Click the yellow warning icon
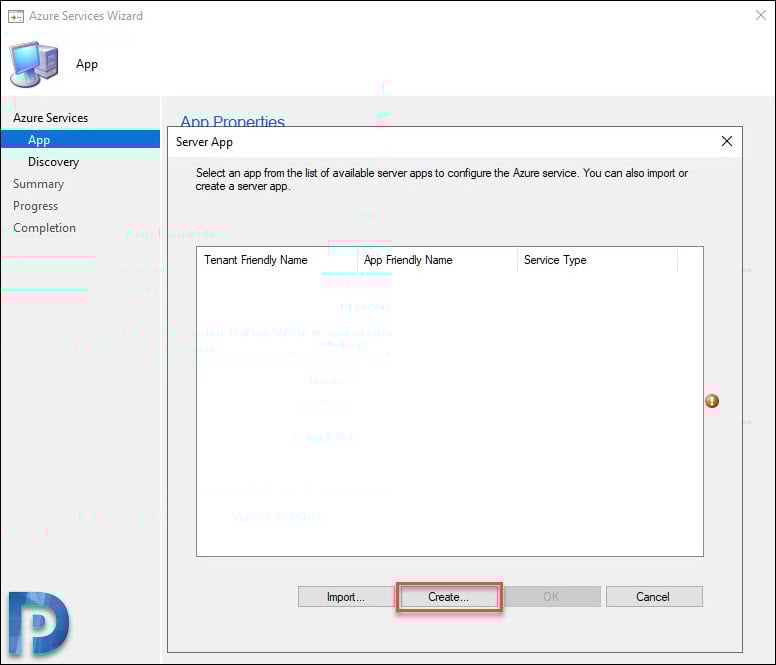This screenshot has height=665, width=776. point(712,401)
